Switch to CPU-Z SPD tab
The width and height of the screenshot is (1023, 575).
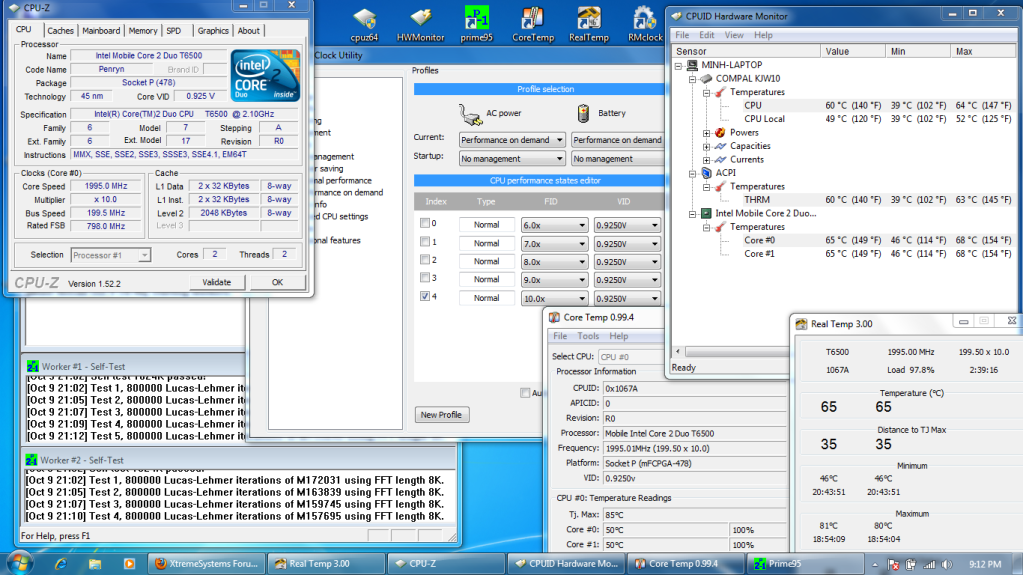[x=174, y=31]
